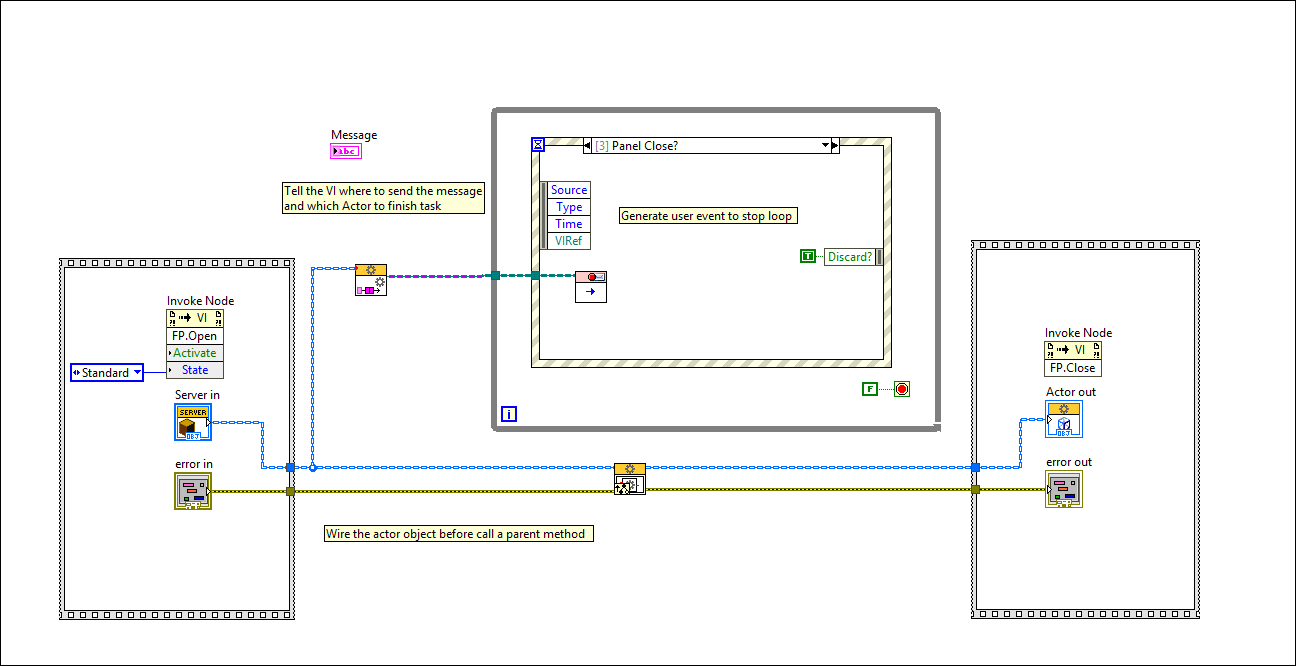The width and height of the screenshot is (1296, 666).
Task: Click the event selector left arrow
Action: tap(587, 145)
